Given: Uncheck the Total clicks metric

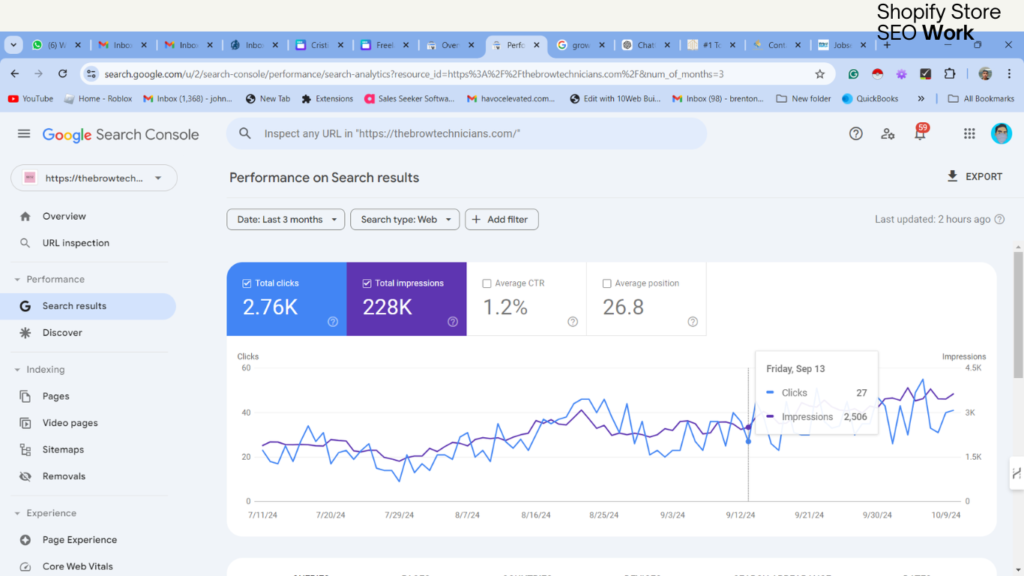Looking at the screenshot, I should tap(247, 283).
